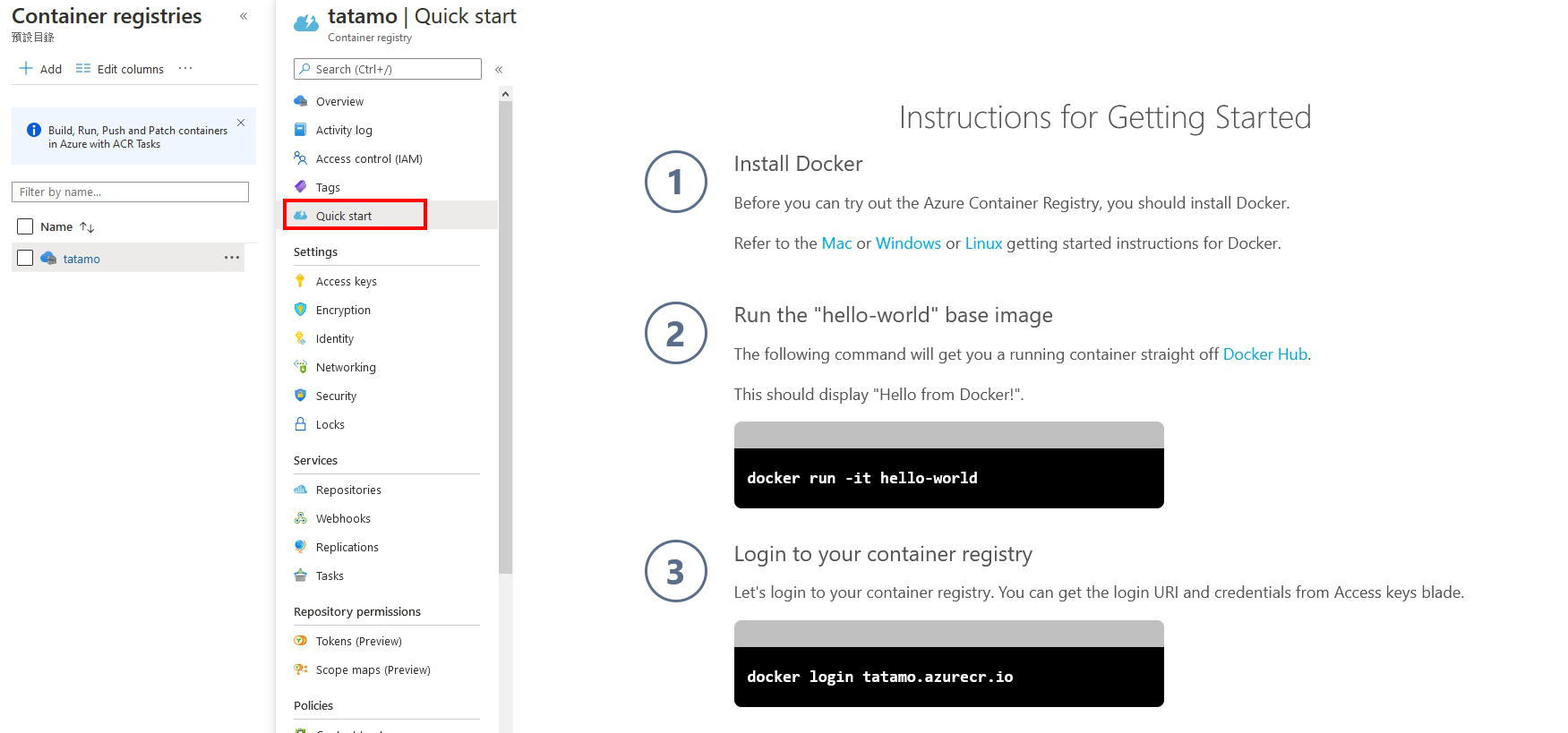This screenshot has height=733, width=1568.
Task: Open the tatamo row context ellipsis menu
Action: (232, 258)
